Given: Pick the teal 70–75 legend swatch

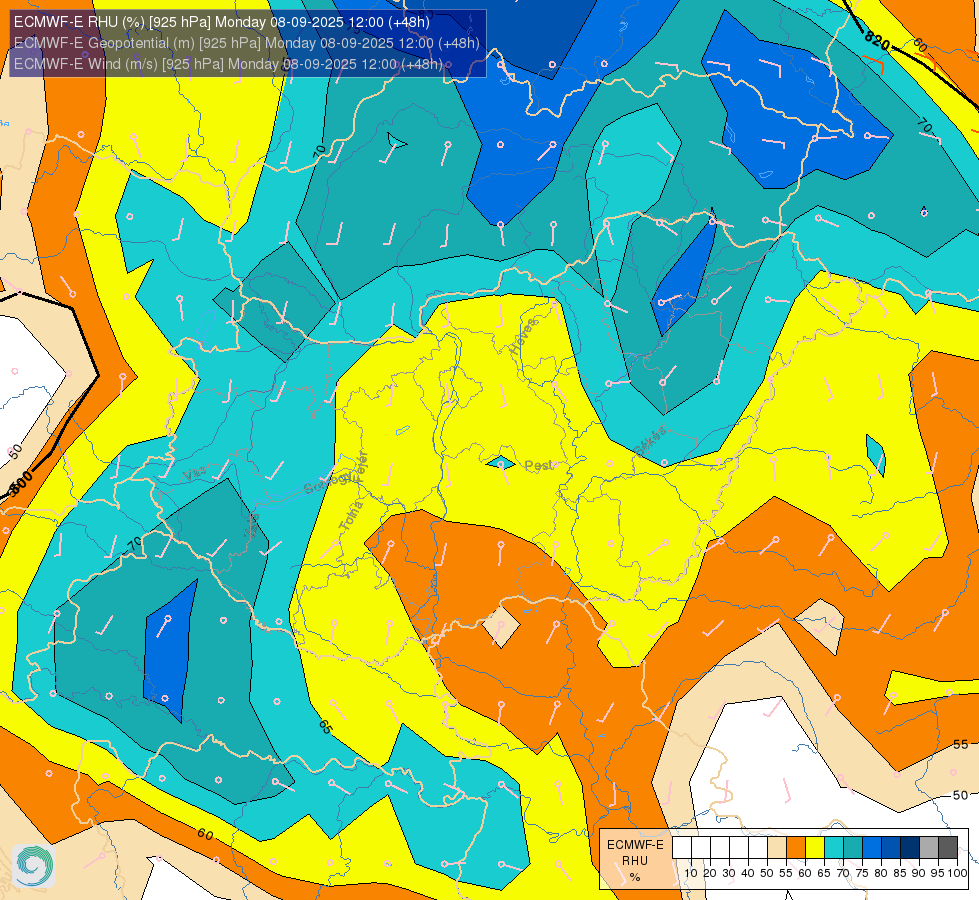Looking at the screenshot, I should pyautogui.click(x=853, y=848).
